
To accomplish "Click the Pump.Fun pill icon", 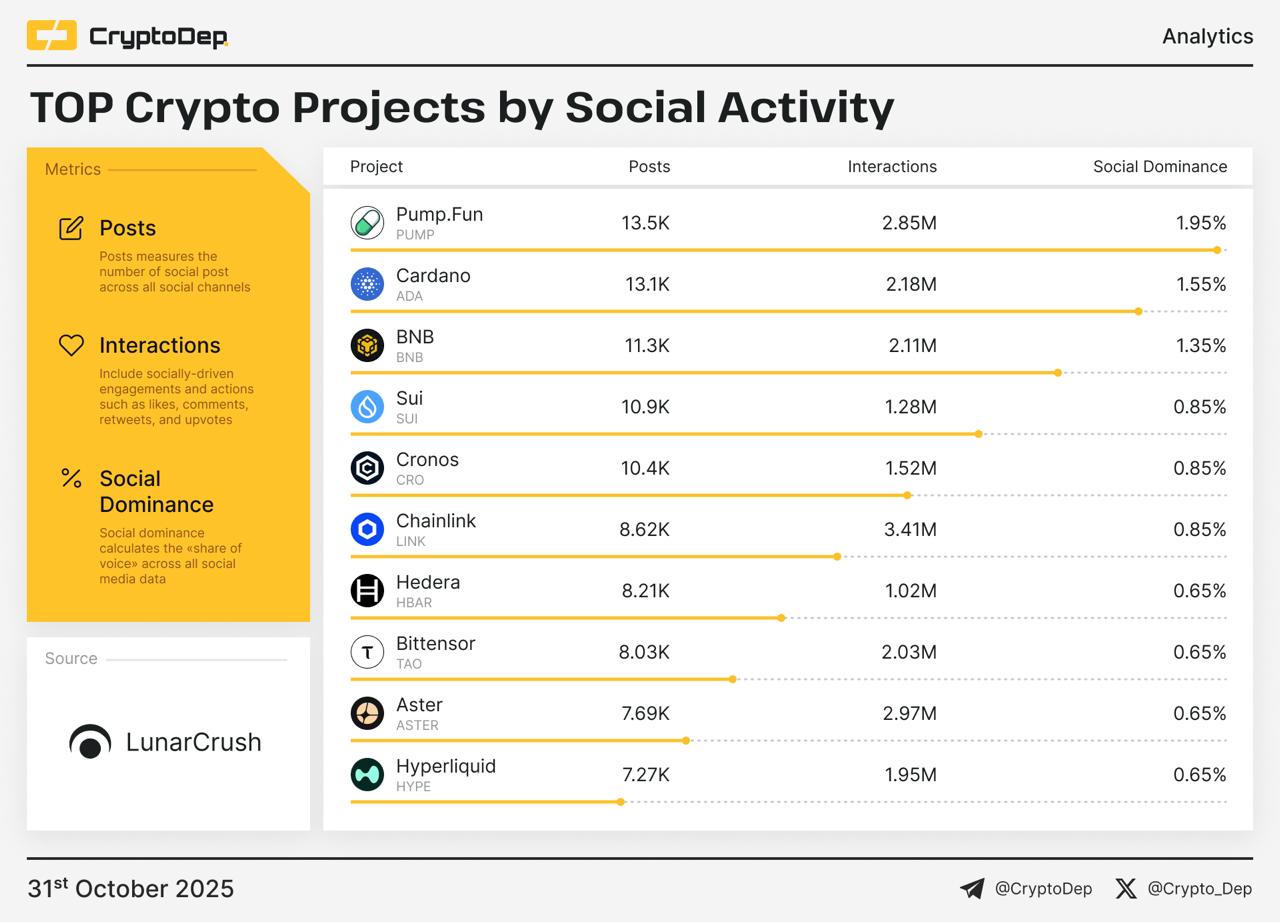I will [367, 223].
